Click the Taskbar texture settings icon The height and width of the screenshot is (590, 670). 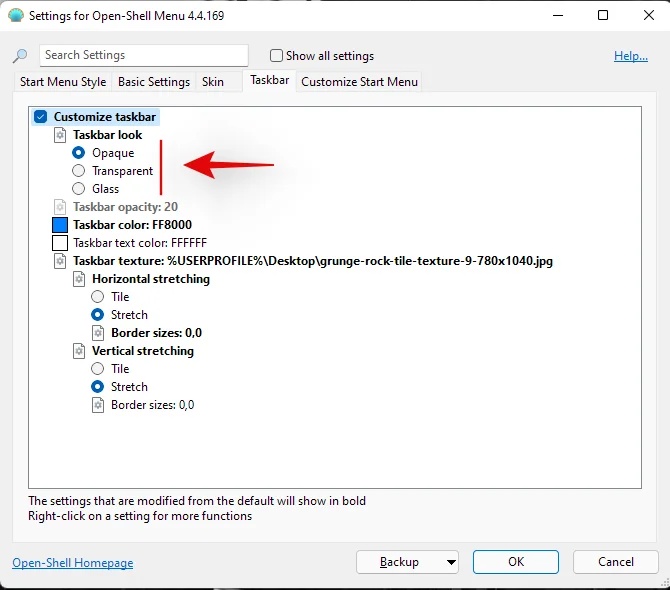[60, 261]
